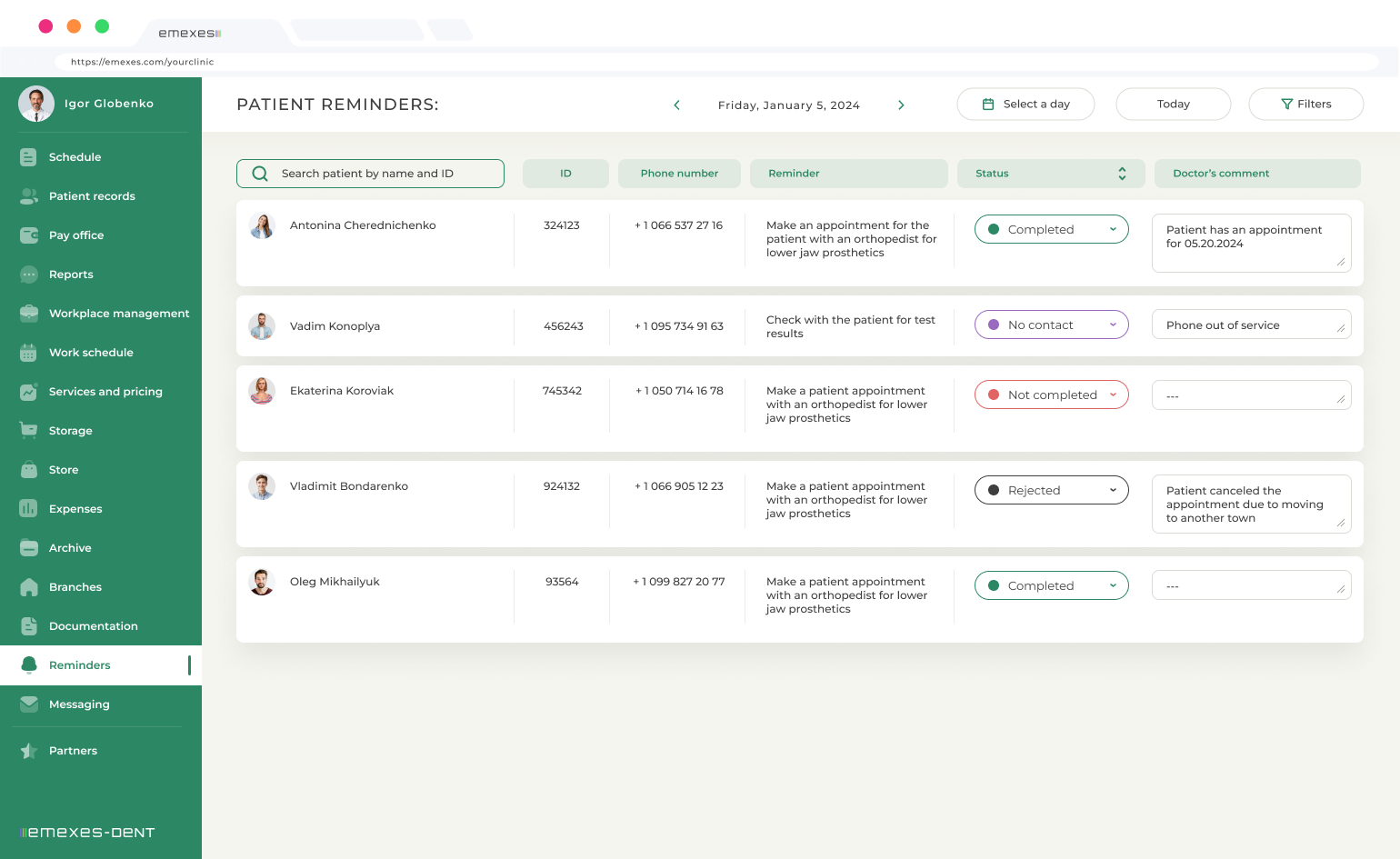Click the search magnifier icon

[x=260, y=174]
